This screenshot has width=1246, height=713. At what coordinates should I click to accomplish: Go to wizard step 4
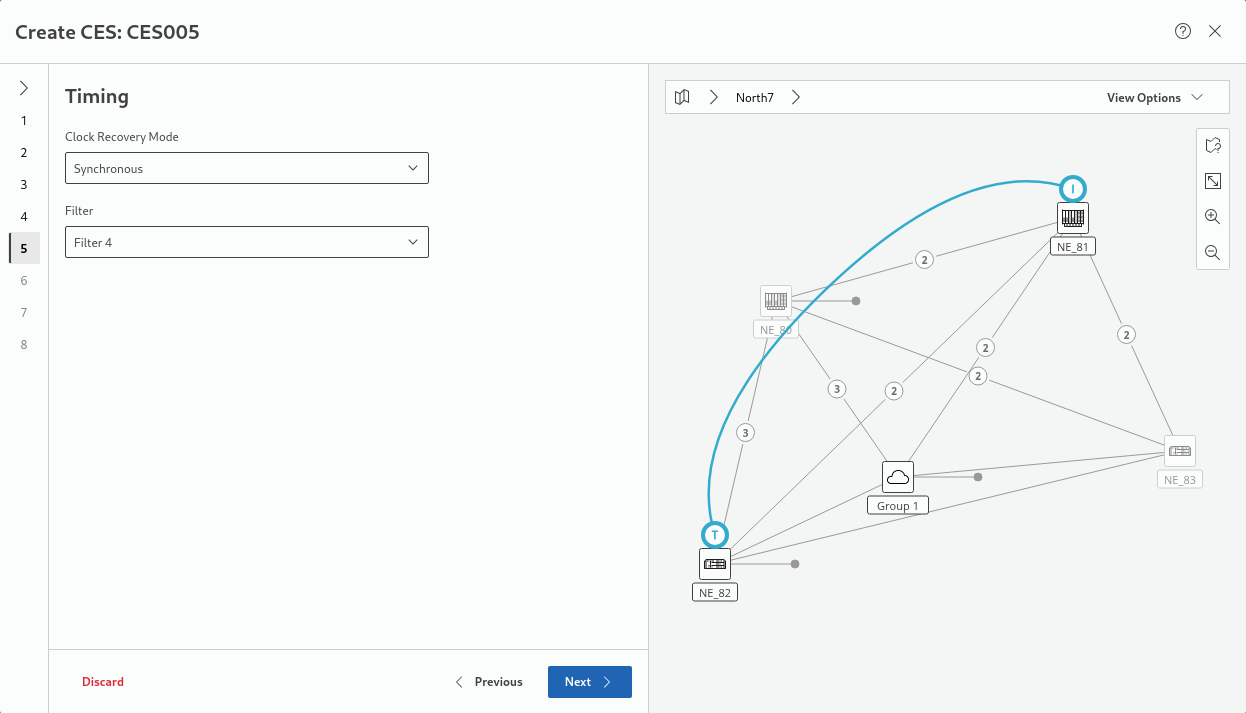point(24,217)
